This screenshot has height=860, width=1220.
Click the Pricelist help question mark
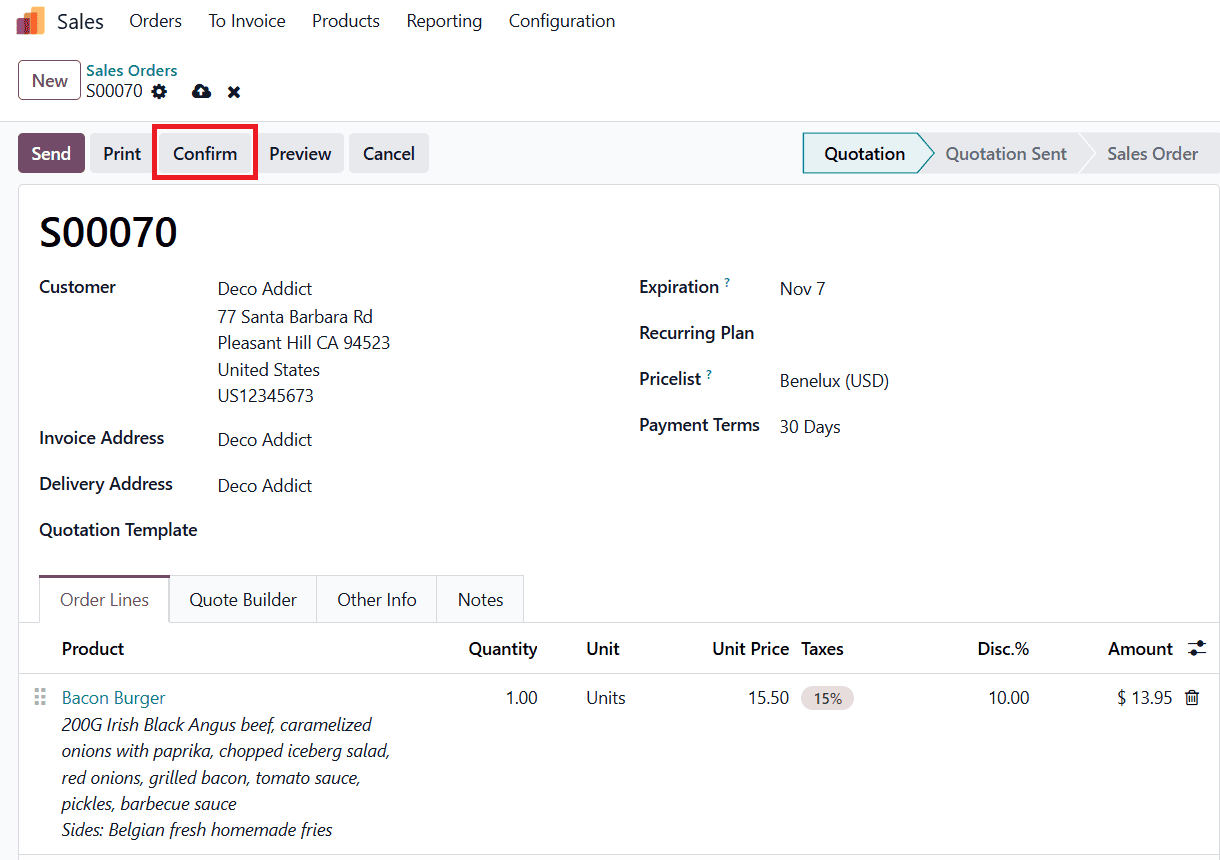(709, 375)
